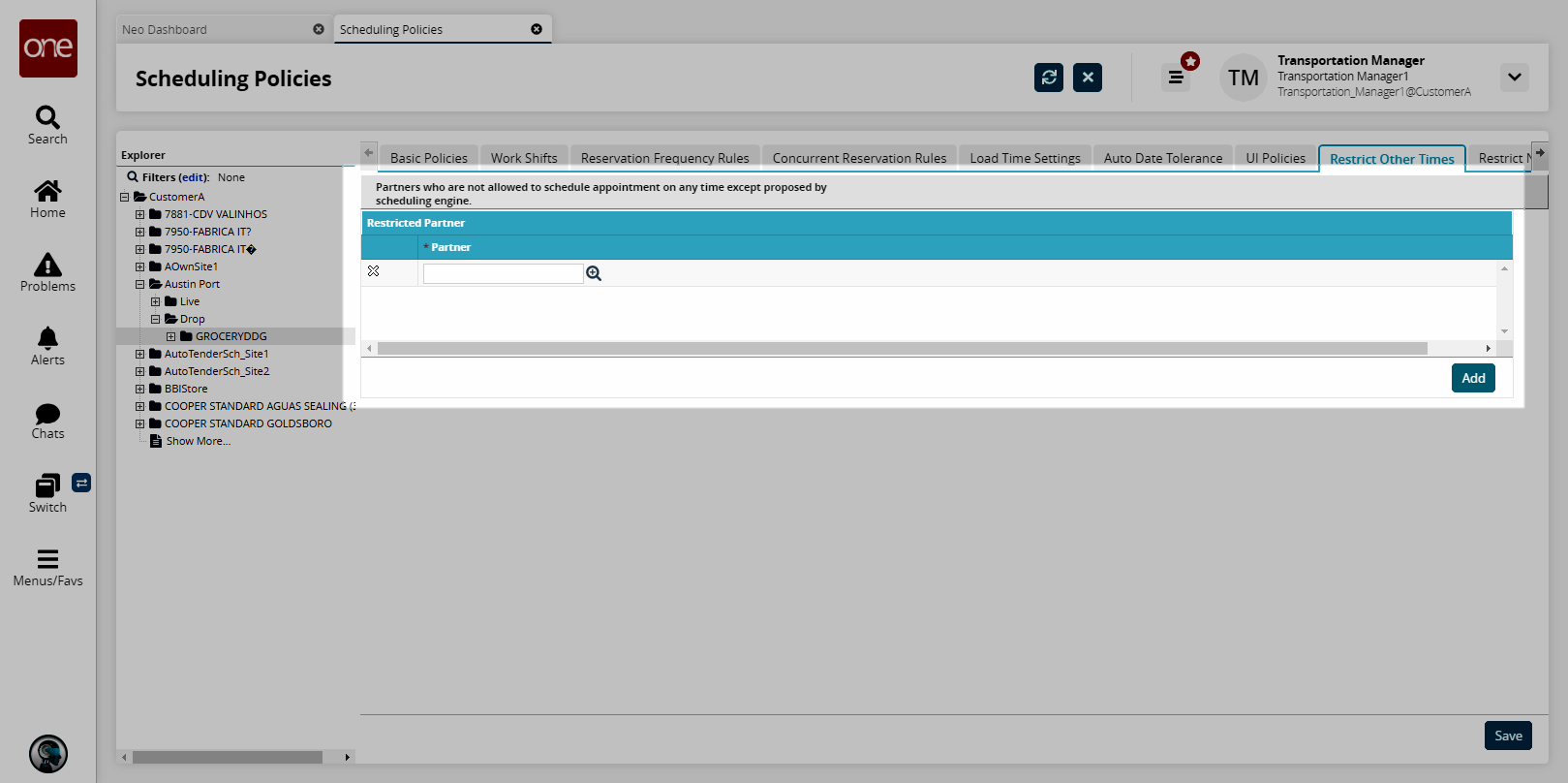1568x783 pixels.
Task: Collapse the CustomerA tree node
Action: pos(125,197)
